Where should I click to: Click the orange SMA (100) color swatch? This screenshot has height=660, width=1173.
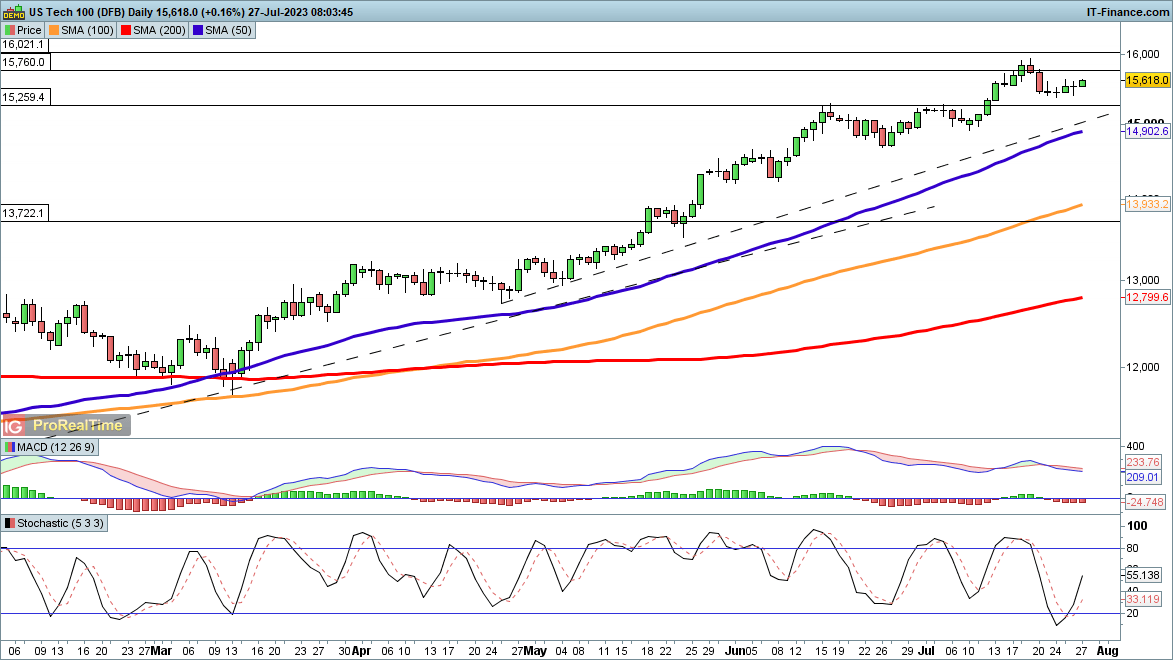tap(54, 30)
